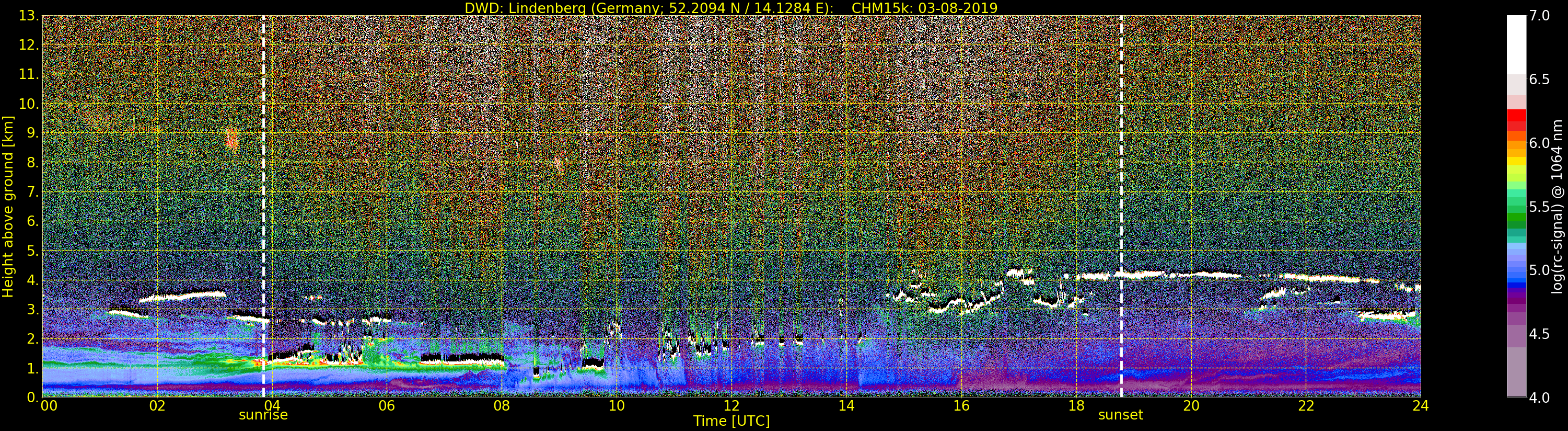Click the '10.' height axis tick label
Image resolution: width=1568 pixels, height=431 pixels.
click(29, 104)
